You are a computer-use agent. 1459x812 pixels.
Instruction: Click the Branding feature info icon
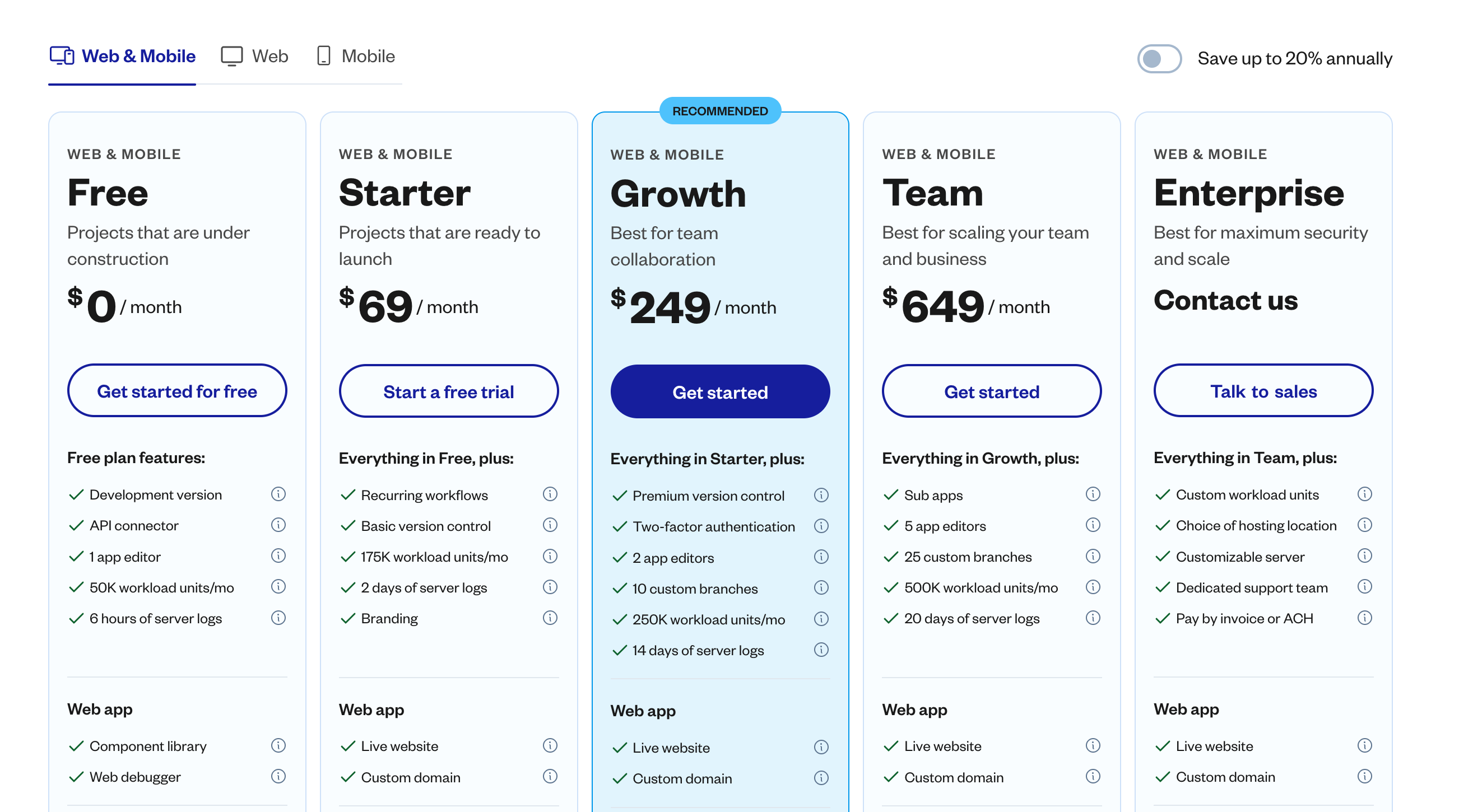click(x=550, y=618)
